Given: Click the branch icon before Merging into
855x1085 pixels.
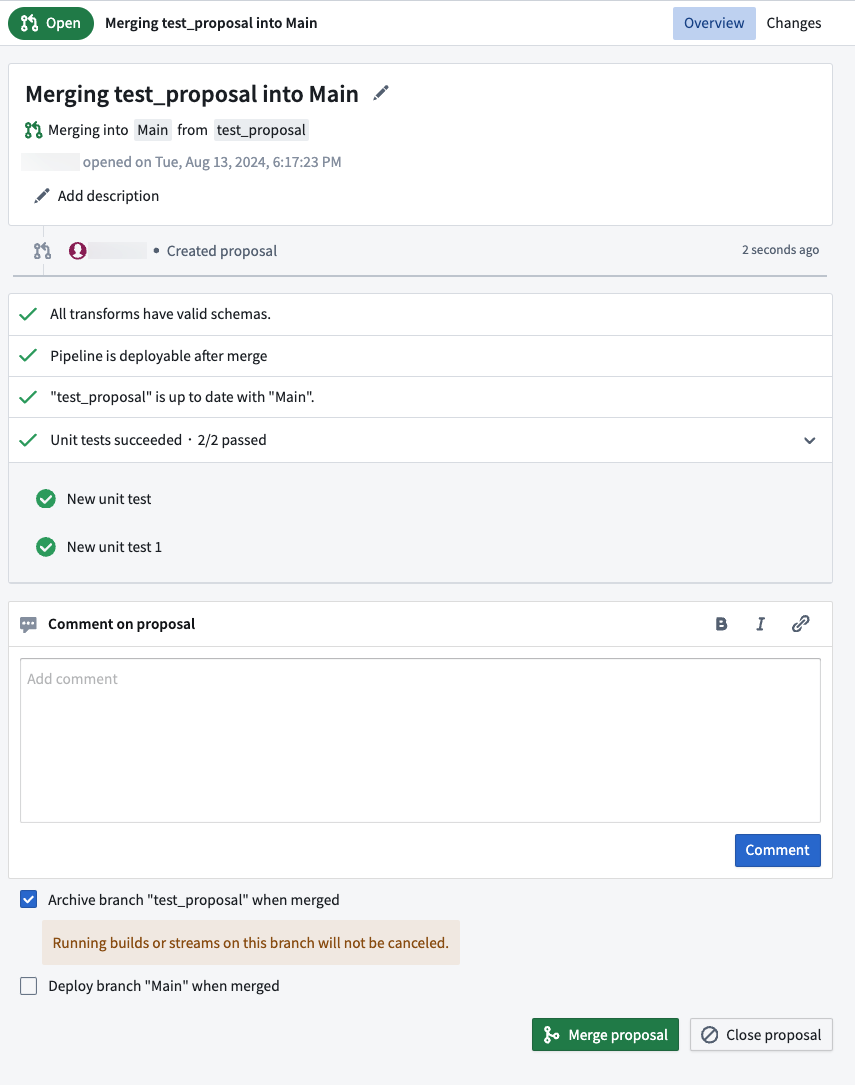Looking at the screenshot, I should point(33,130).
